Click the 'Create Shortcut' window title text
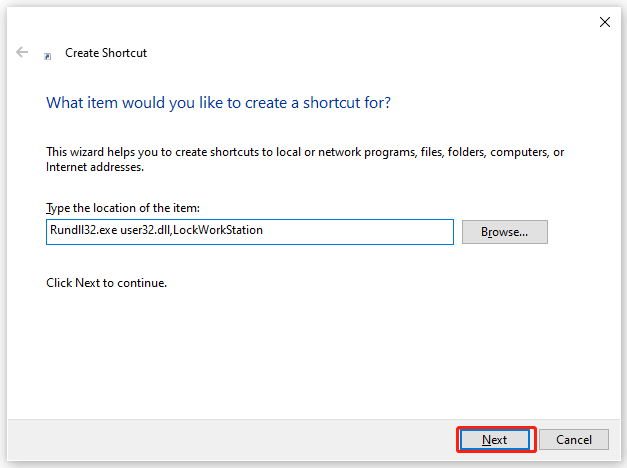The width and height of the screenshot is (627, 468). coord(106,53)
